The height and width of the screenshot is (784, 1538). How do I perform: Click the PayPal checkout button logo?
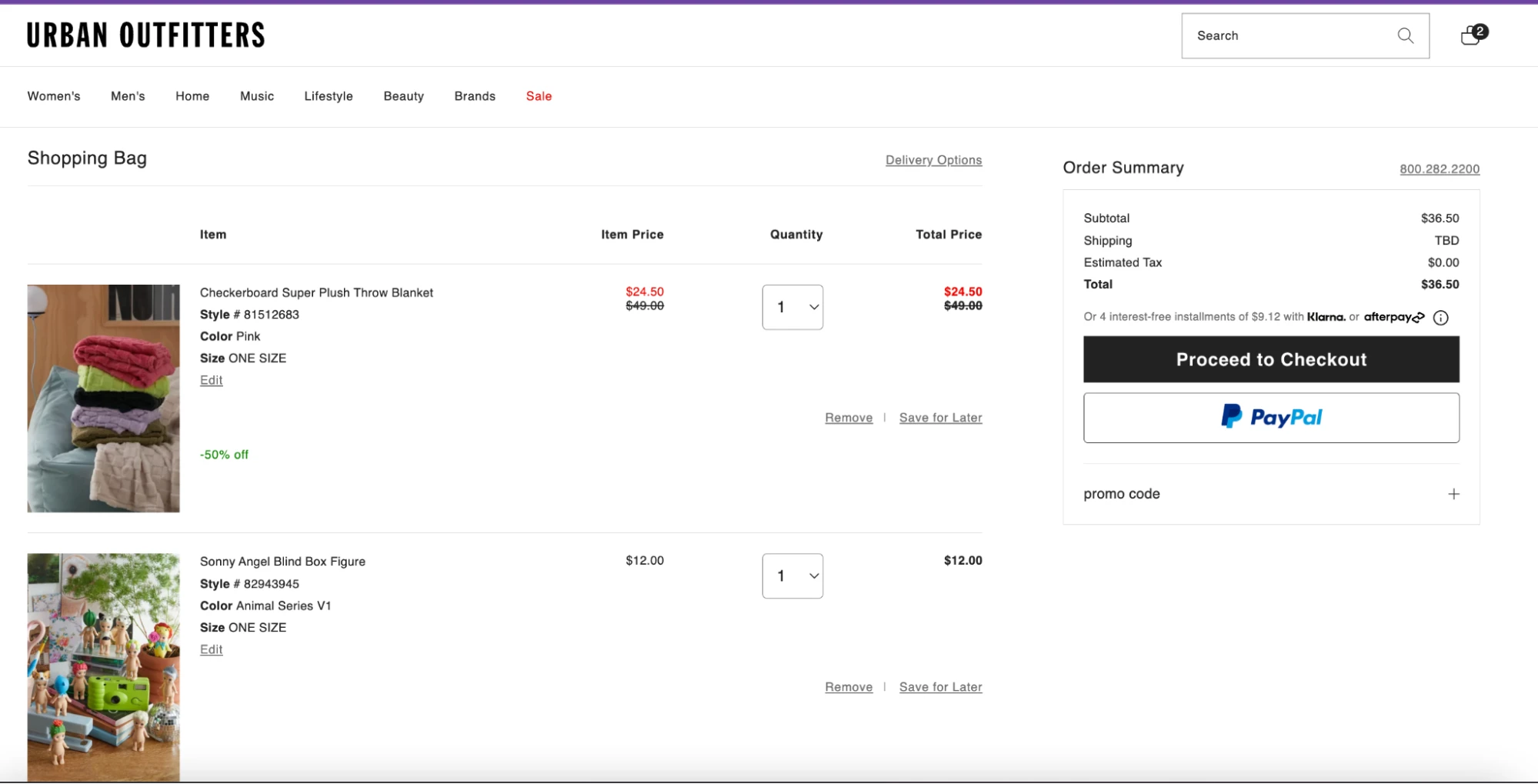coord(1269,417)
